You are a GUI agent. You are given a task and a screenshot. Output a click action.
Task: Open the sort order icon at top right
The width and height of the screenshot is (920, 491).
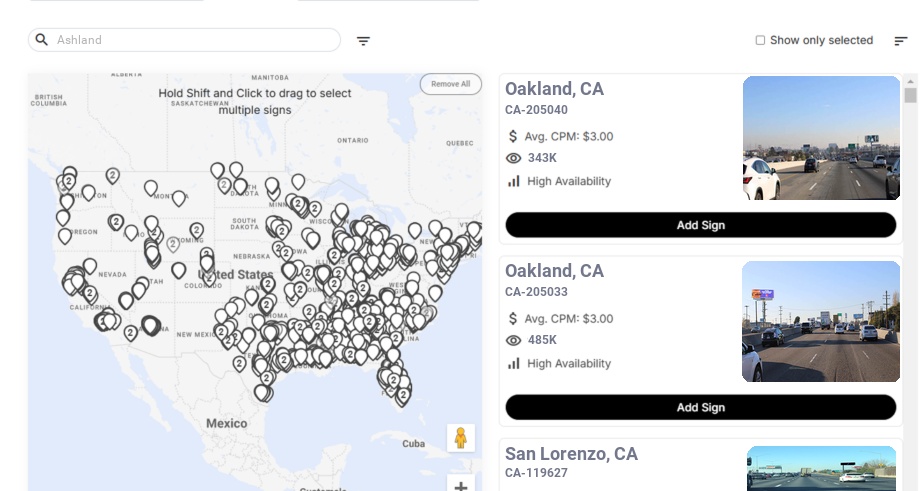tap(901, 41)
